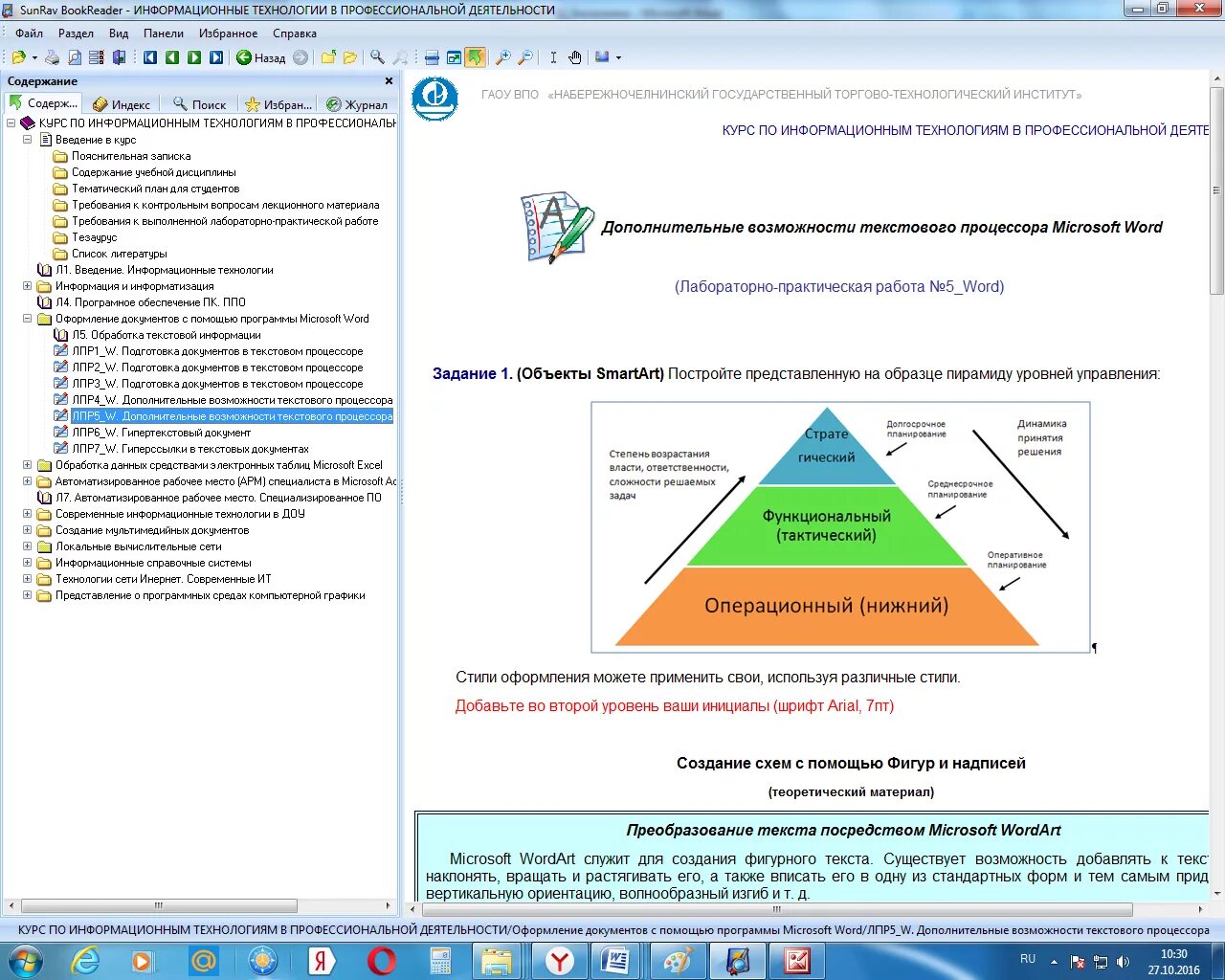Viewport: 1225px width, 980px height.
Task: Expand the Информация и информатизация node
Action: coord(28,286)
